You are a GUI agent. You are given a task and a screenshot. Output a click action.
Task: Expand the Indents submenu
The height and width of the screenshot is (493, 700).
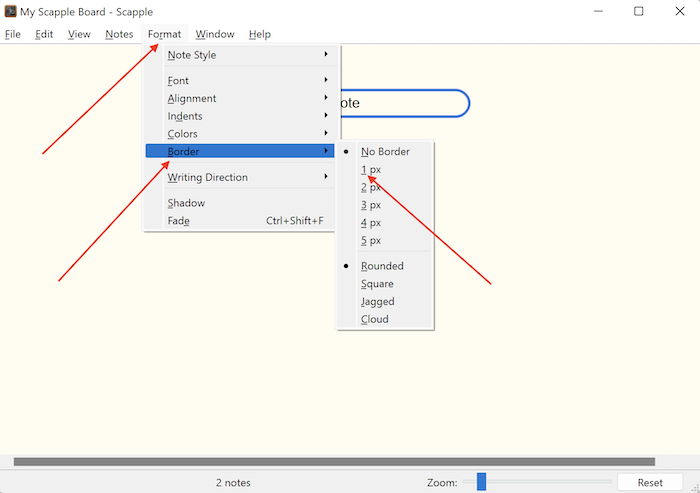[240, 116]
